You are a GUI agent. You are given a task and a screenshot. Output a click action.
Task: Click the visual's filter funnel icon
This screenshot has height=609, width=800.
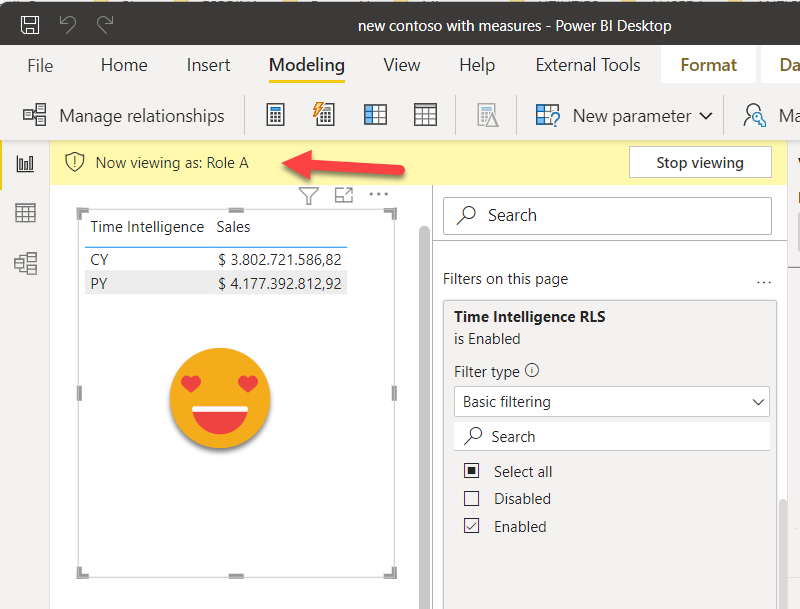309,196
